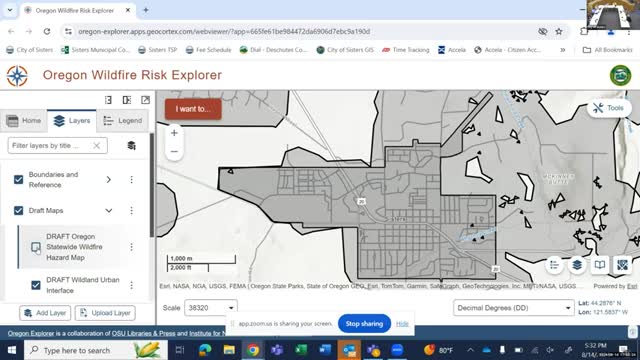
Task: Open a new Chrome tab
Action: (146, 10)
